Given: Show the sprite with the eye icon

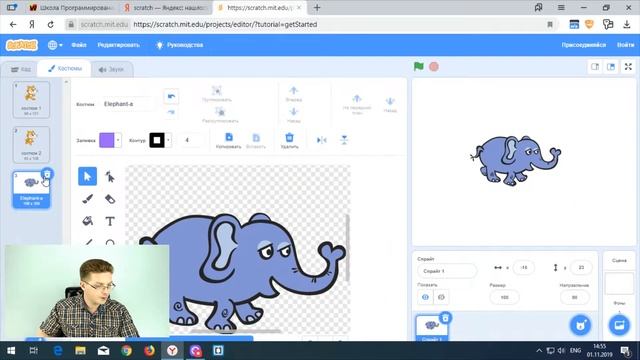Looking at the screenshot, I should pos(425,297).
